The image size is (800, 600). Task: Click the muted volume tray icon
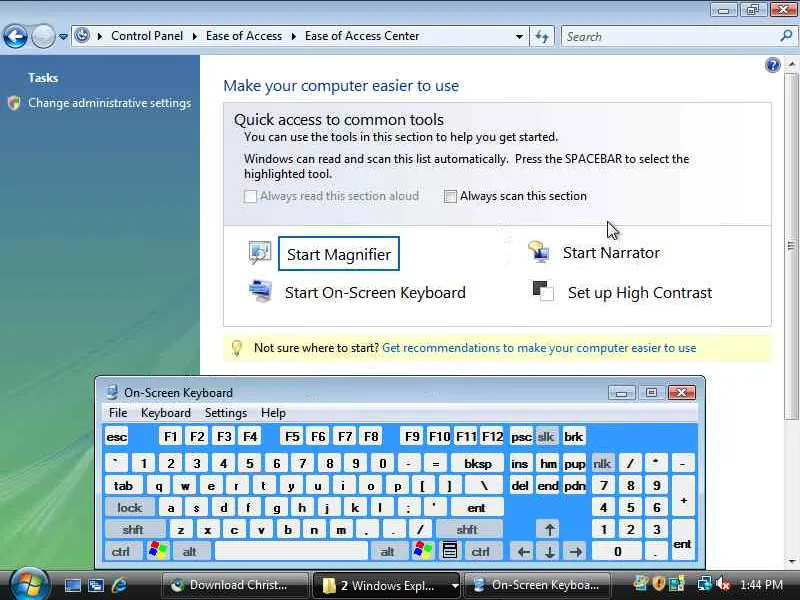click(722, 583)
